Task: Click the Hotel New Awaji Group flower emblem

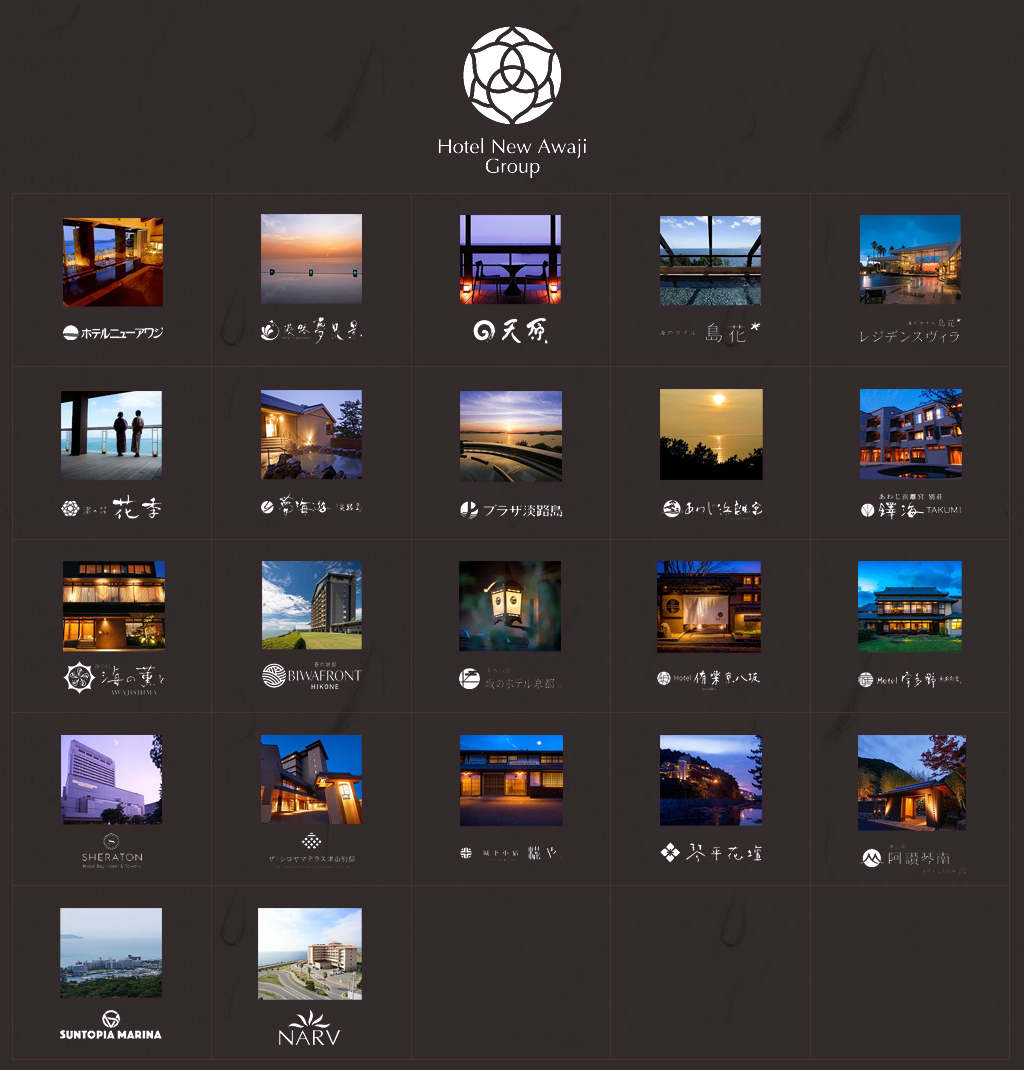Action: (x=512, y=75)
